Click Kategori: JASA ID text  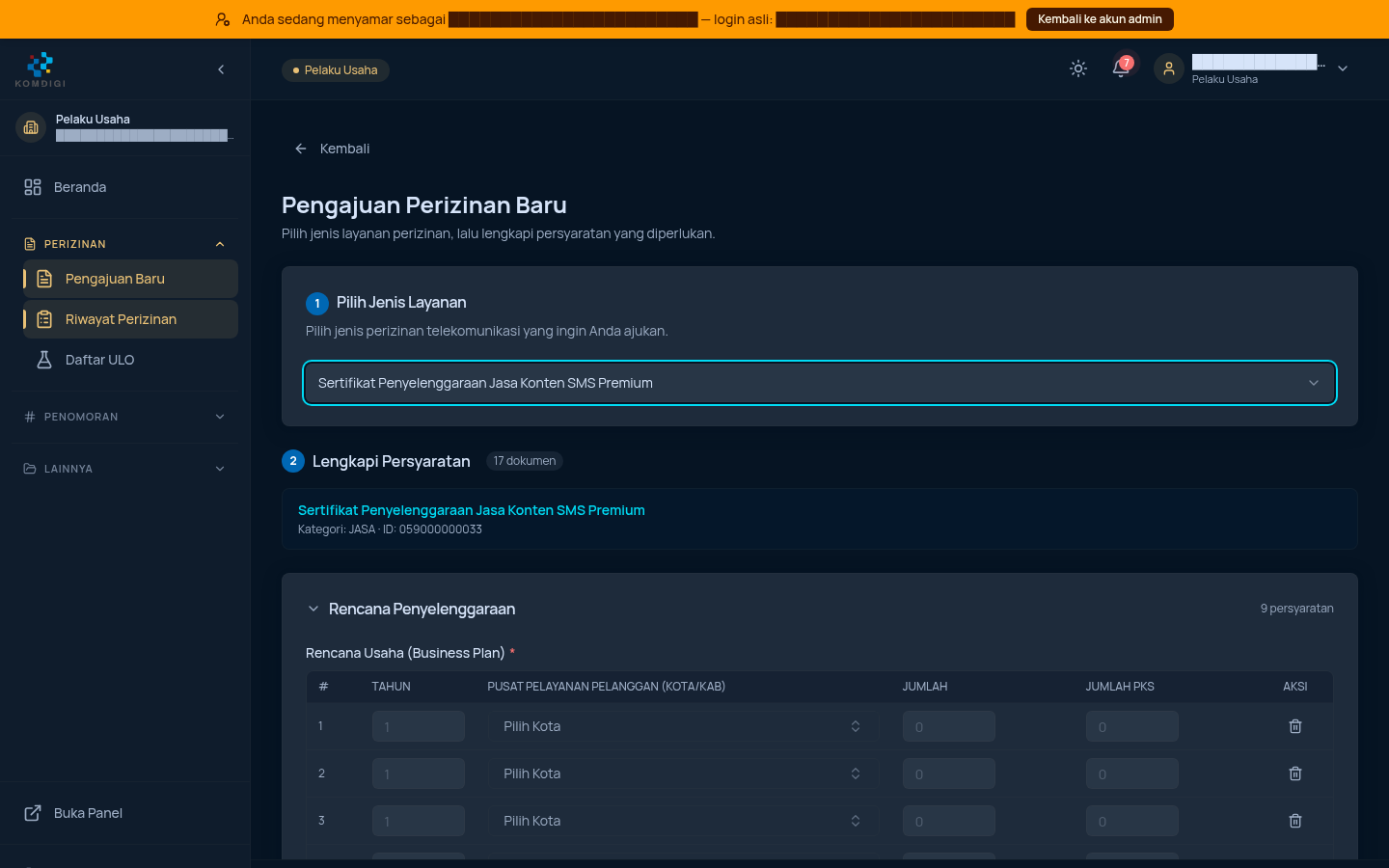pos(390,529)
